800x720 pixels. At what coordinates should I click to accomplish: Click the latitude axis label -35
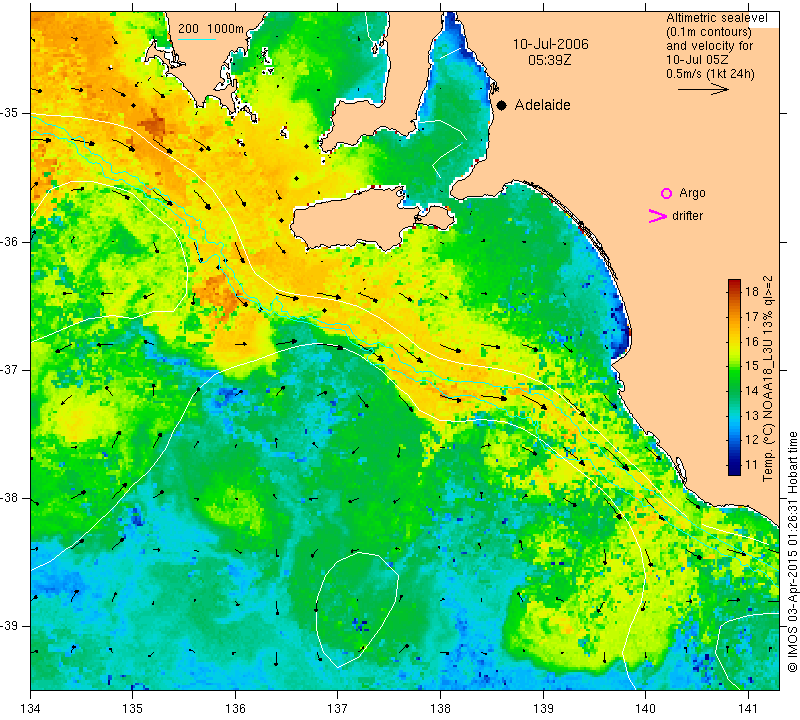10,113
